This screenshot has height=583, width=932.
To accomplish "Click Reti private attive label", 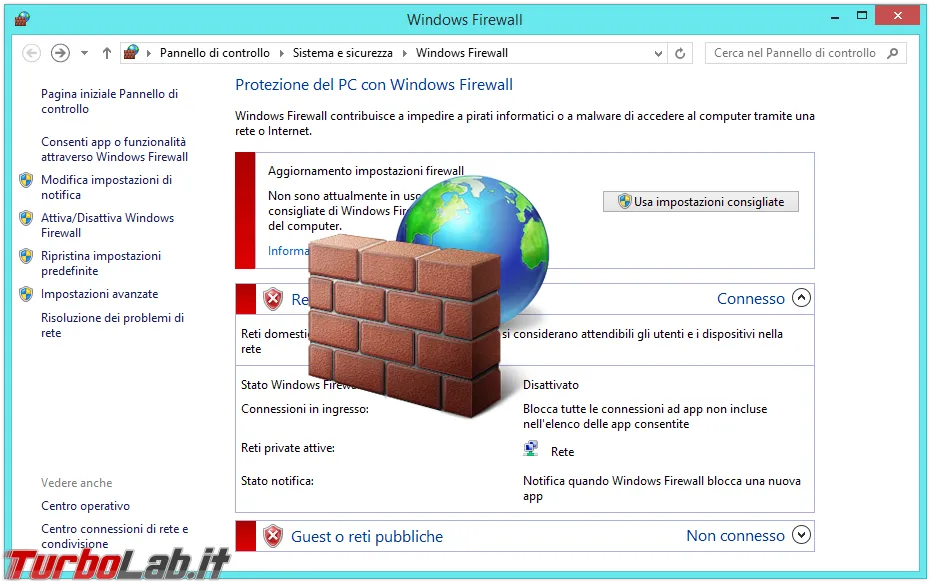I will (x=288, y=448).
